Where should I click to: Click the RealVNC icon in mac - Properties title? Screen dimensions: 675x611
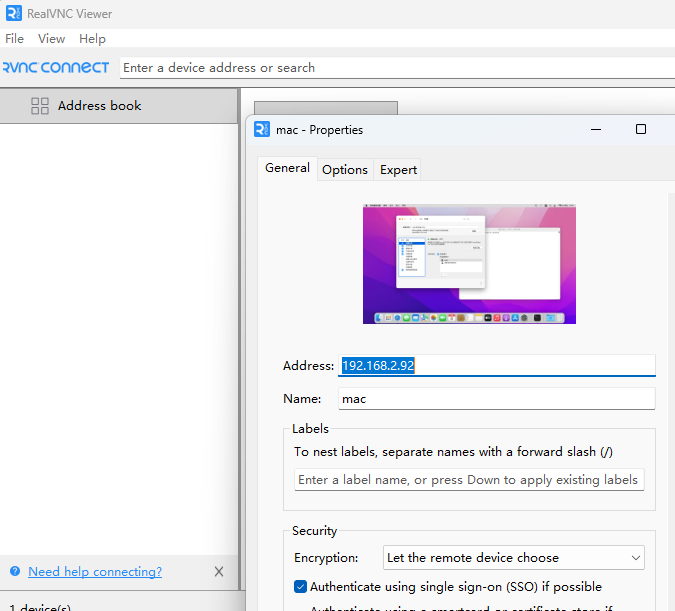pyautogui.click(x=262, y=129)
